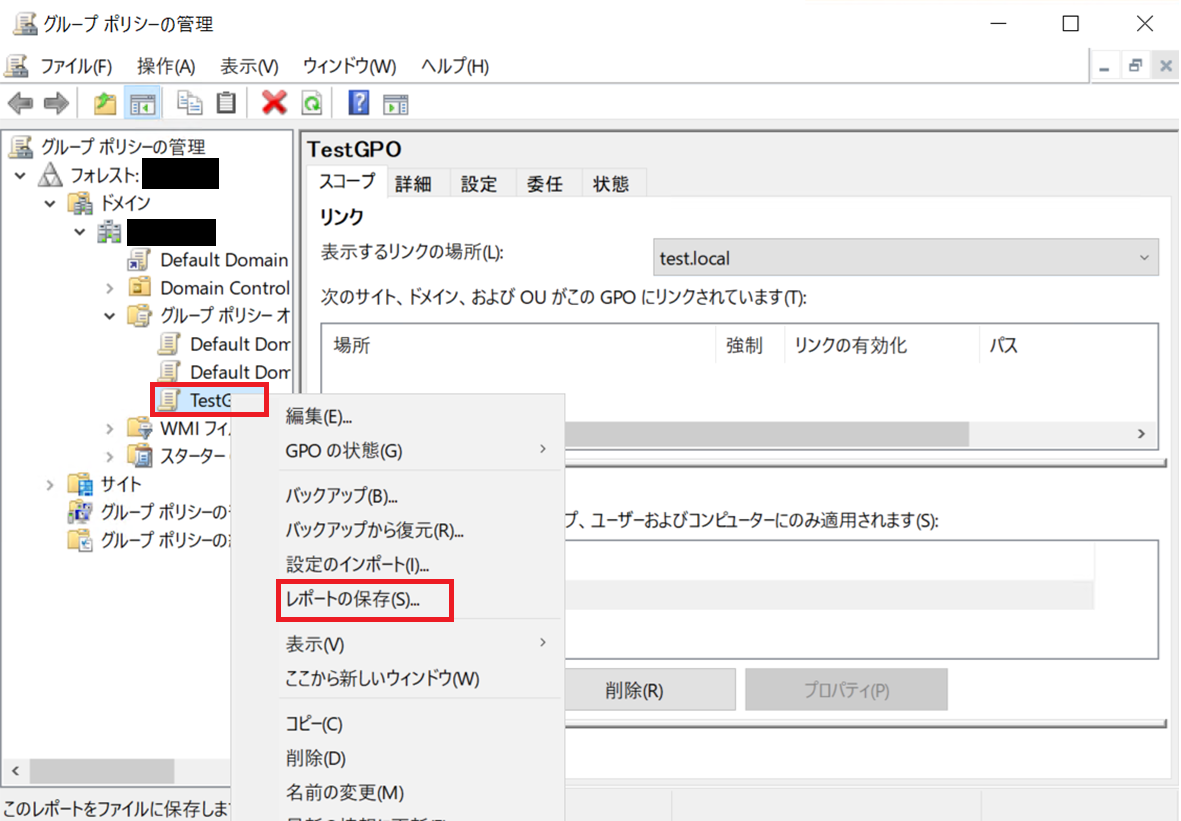
Task: Click the ドメイン folder icon
Action: click(80, 203)
